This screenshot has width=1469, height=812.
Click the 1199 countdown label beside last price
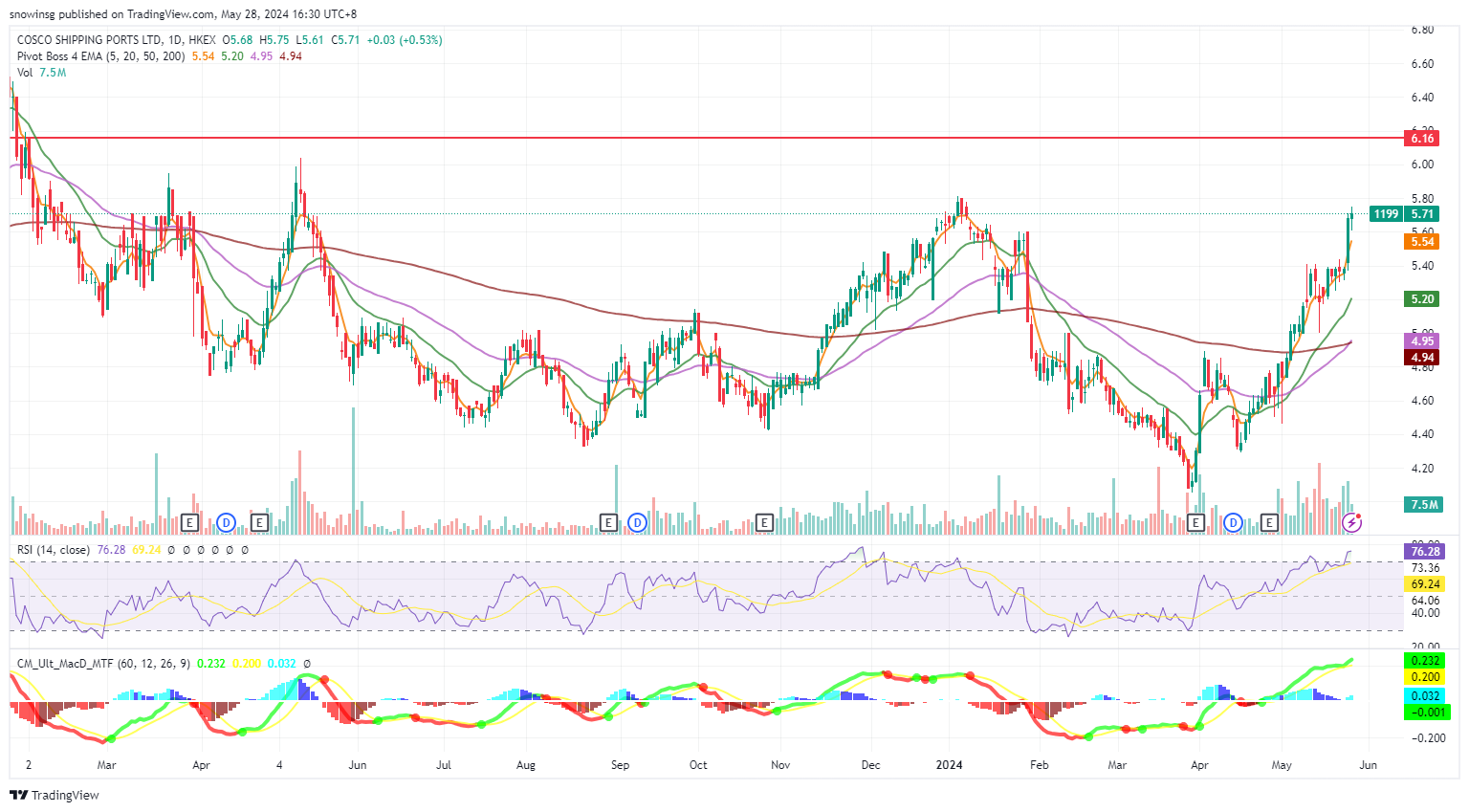click(1386, 214)
